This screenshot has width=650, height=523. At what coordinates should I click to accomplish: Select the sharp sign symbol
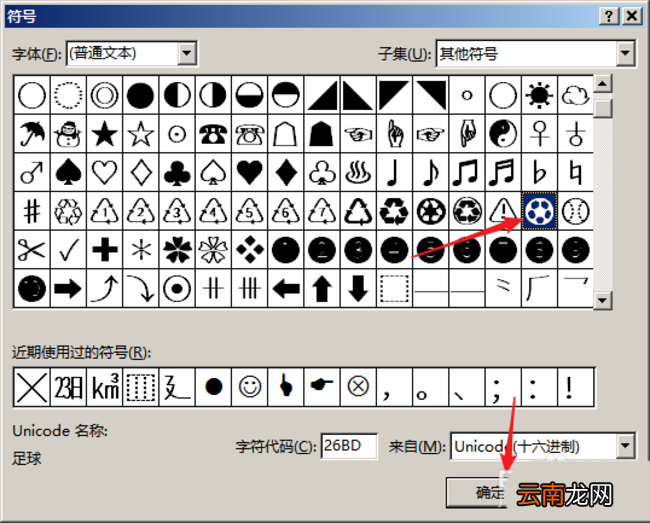pos(32,211)
